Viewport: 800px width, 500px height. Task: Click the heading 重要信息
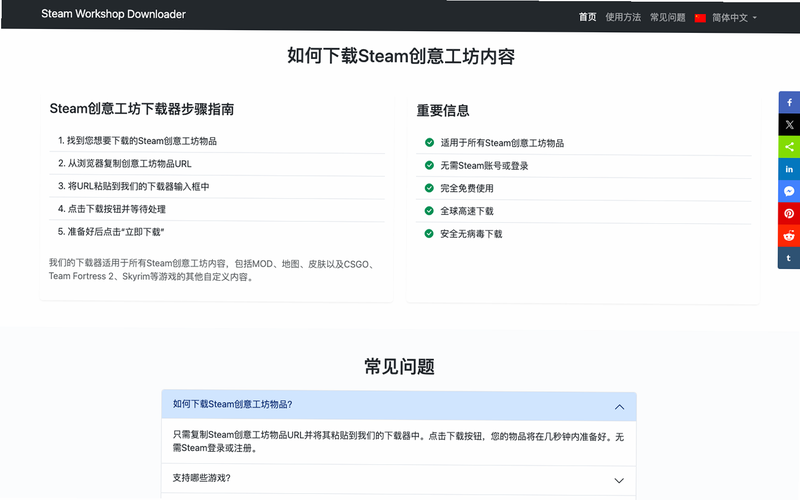coord(443,111)
